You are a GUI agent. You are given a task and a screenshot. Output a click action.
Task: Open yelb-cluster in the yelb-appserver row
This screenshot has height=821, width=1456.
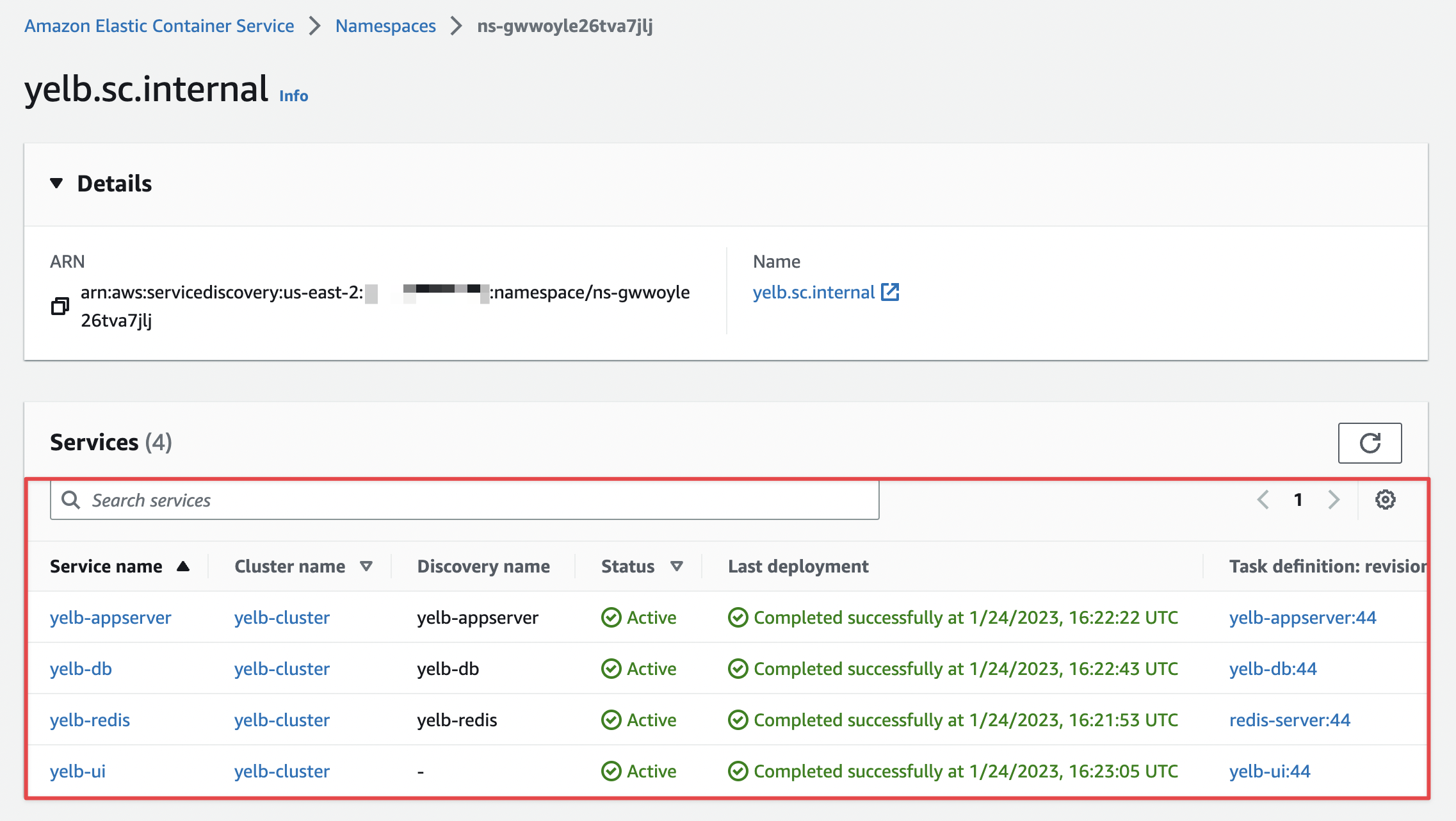click(282, 617)
